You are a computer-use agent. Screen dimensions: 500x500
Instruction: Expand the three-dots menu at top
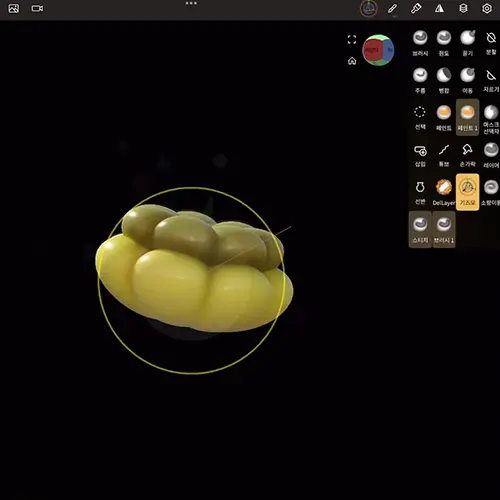[x=191, y=3]
